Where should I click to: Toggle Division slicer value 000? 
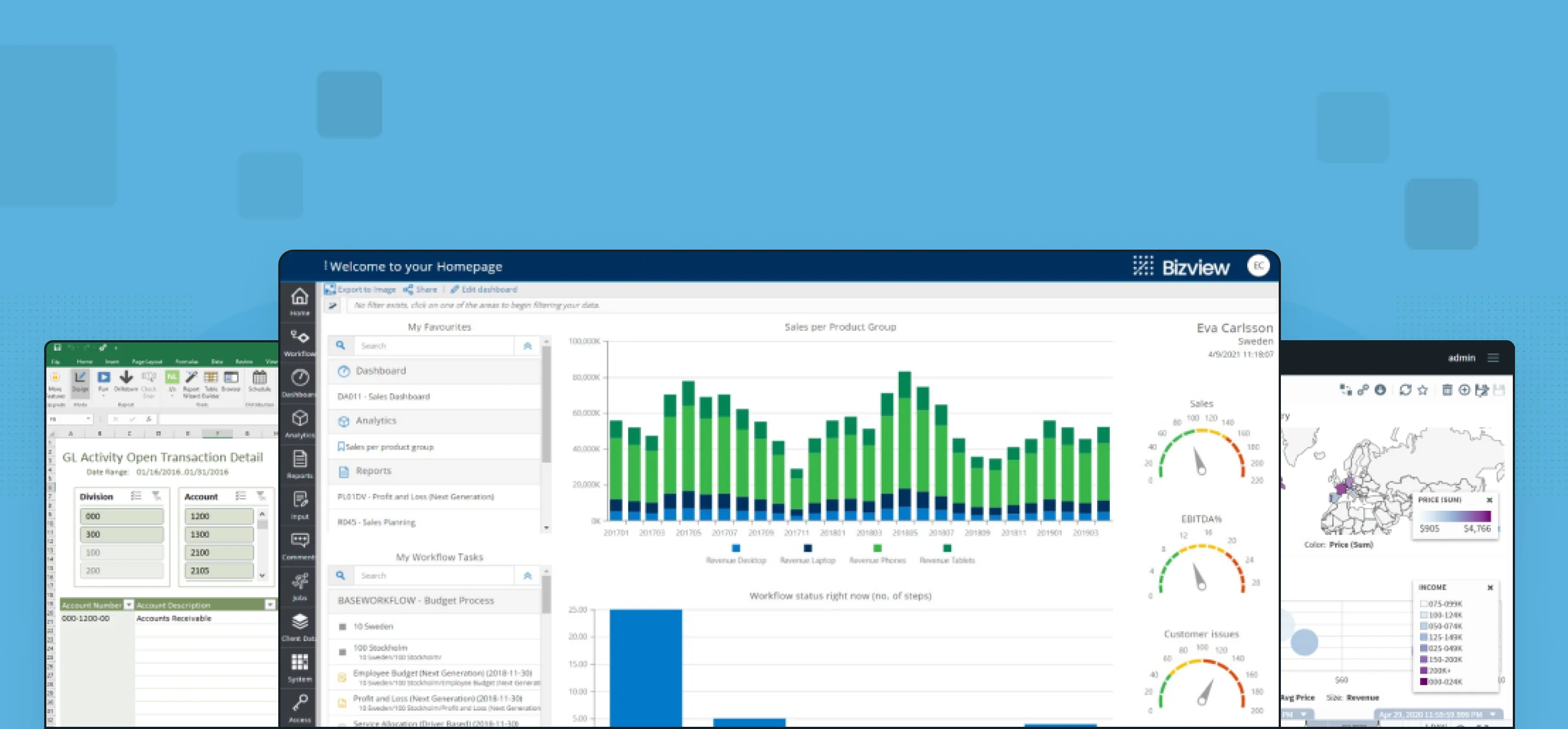click(121, 516)
